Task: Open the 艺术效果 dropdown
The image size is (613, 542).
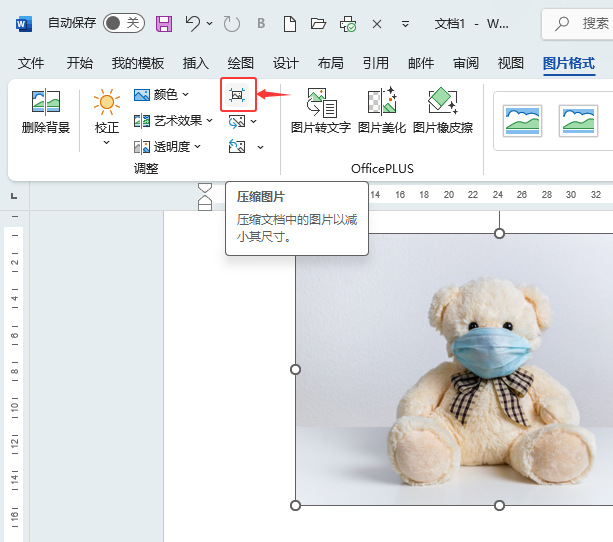Action: 173,121
